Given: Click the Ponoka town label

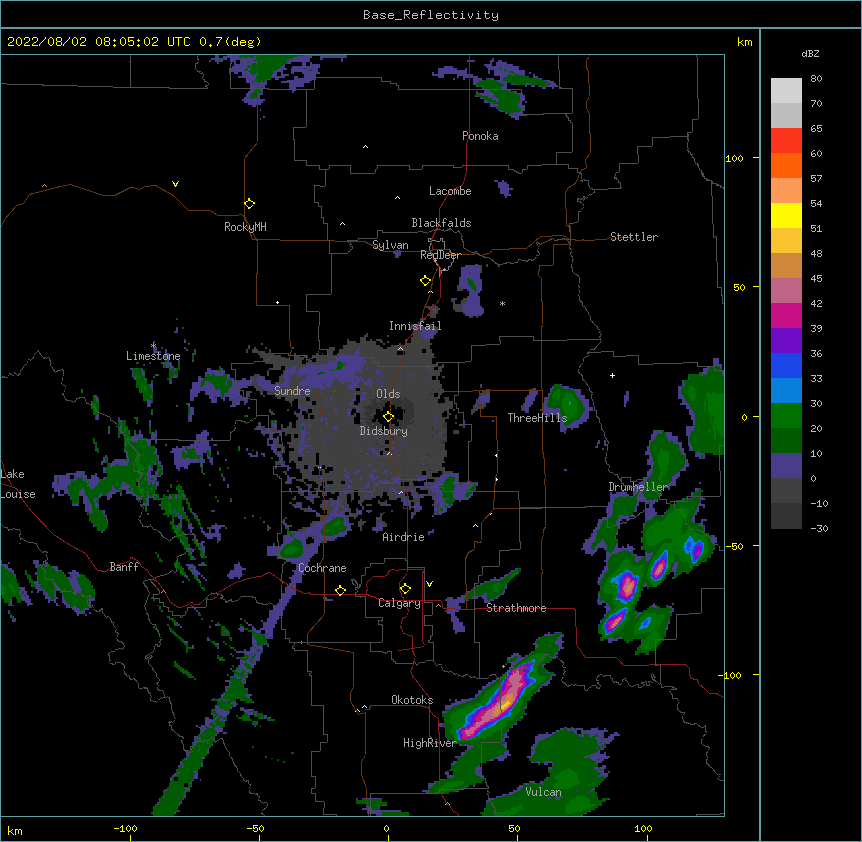Looking at the screenshot, I should click(x=480, y=136).
